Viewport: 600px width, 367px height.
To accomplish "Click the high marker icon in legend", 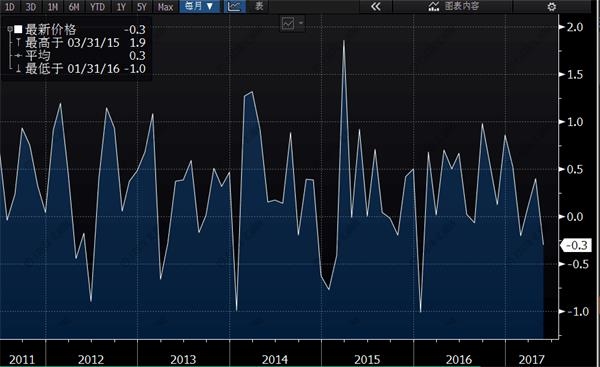I will coord(18,42).
